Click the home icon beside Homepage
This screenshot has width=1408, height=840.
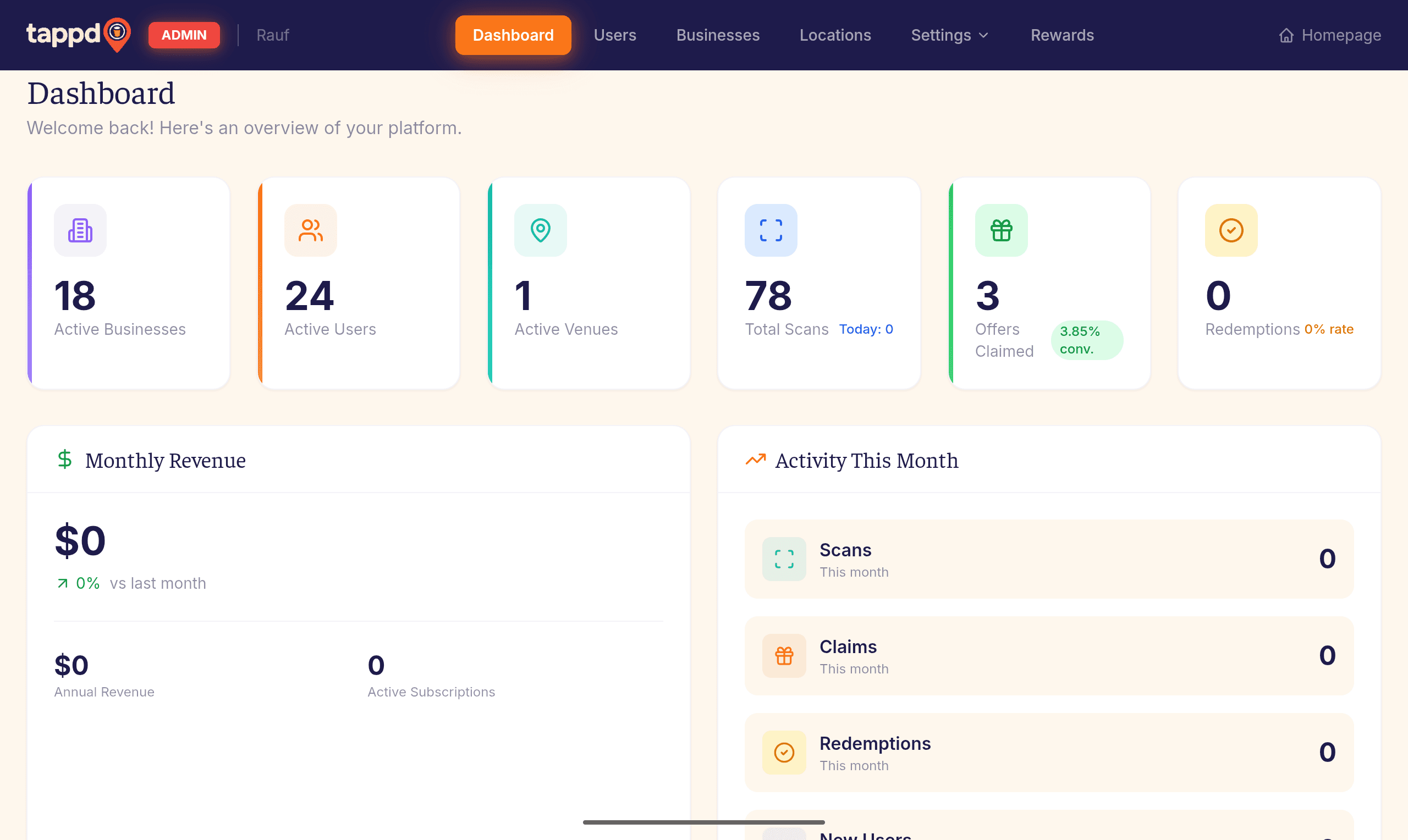tap(1286, 35)
